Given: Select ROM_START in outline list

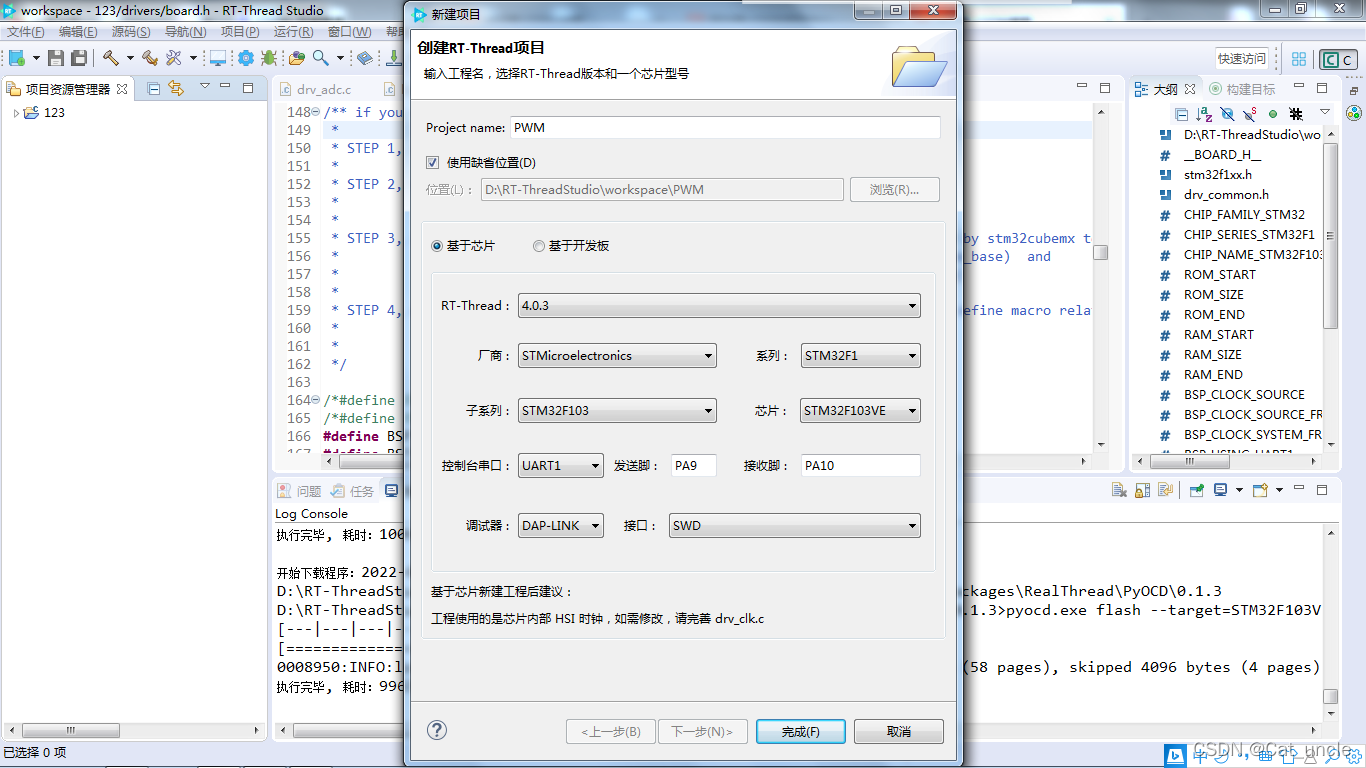Looking at the screenshot, I should click(x=1220, y=275).
